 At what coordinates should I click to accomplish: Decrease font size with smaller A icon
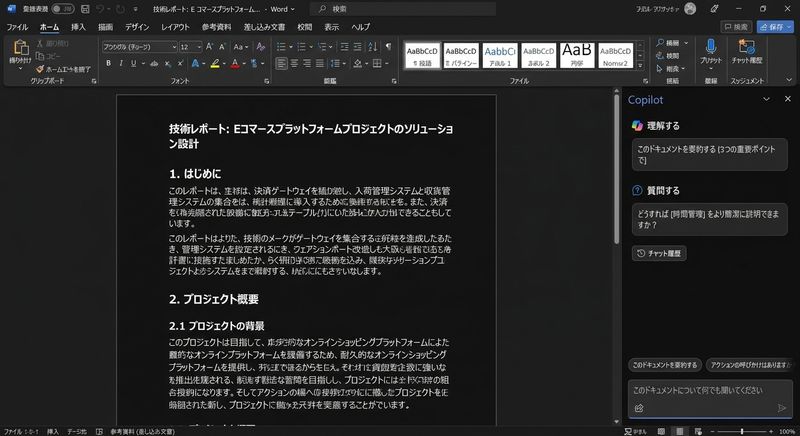point(222,47)
